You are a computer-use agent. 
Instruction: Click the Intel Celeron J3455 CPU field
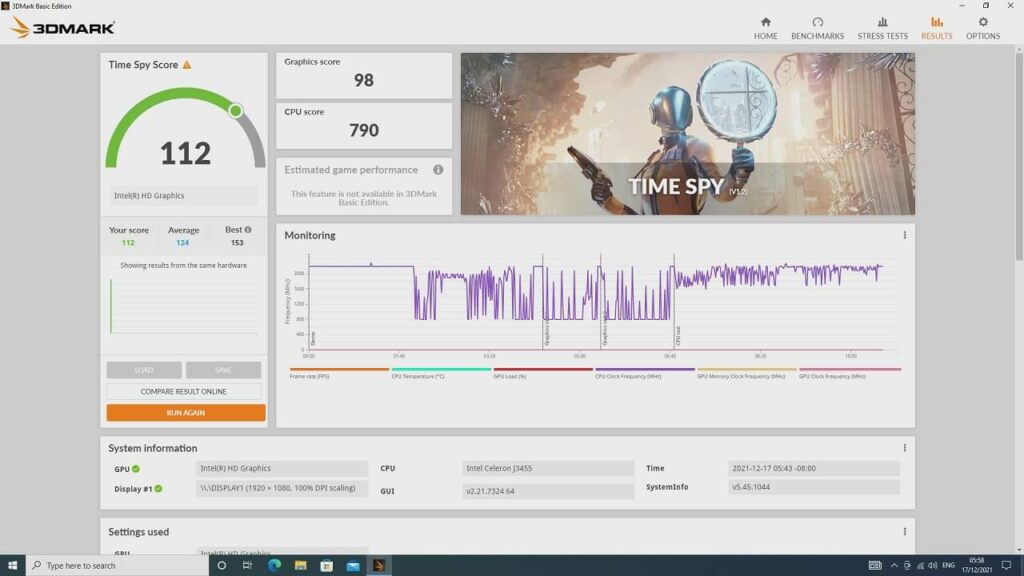tap(548, 468)
